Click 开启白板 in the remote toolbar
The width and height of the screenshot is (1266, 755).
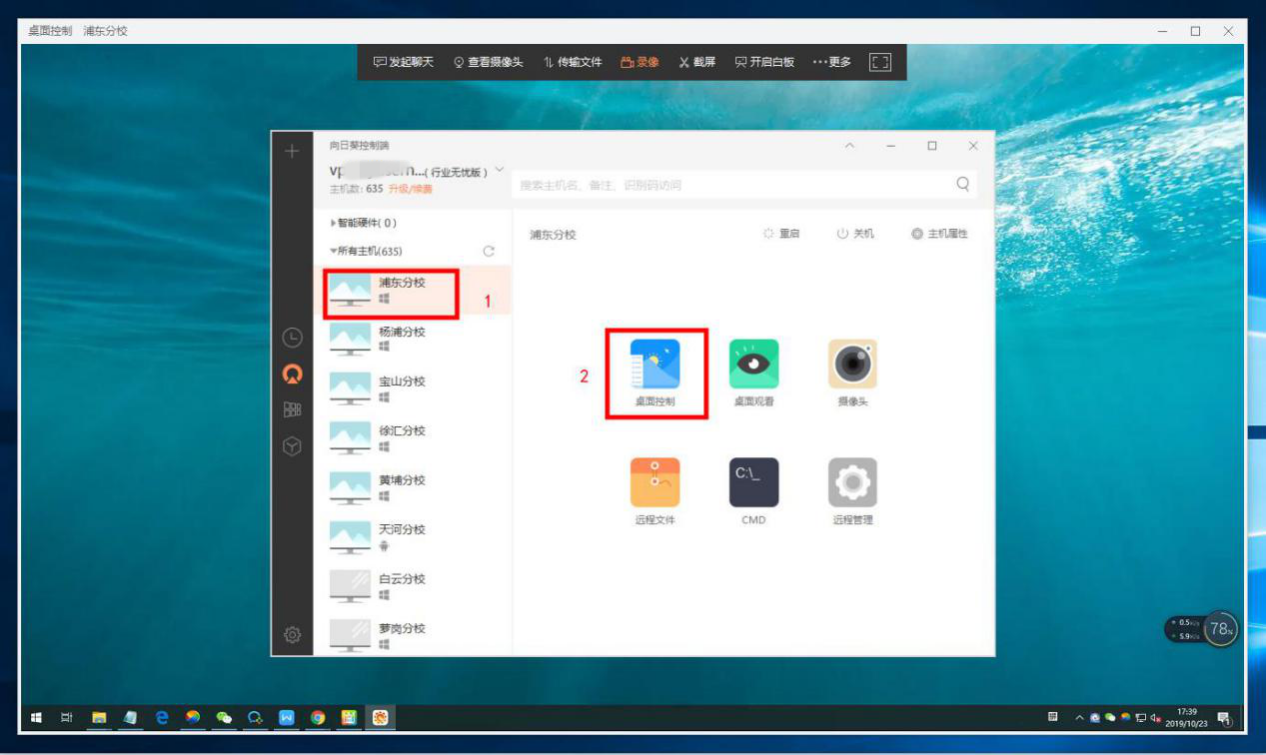point(765,62)
